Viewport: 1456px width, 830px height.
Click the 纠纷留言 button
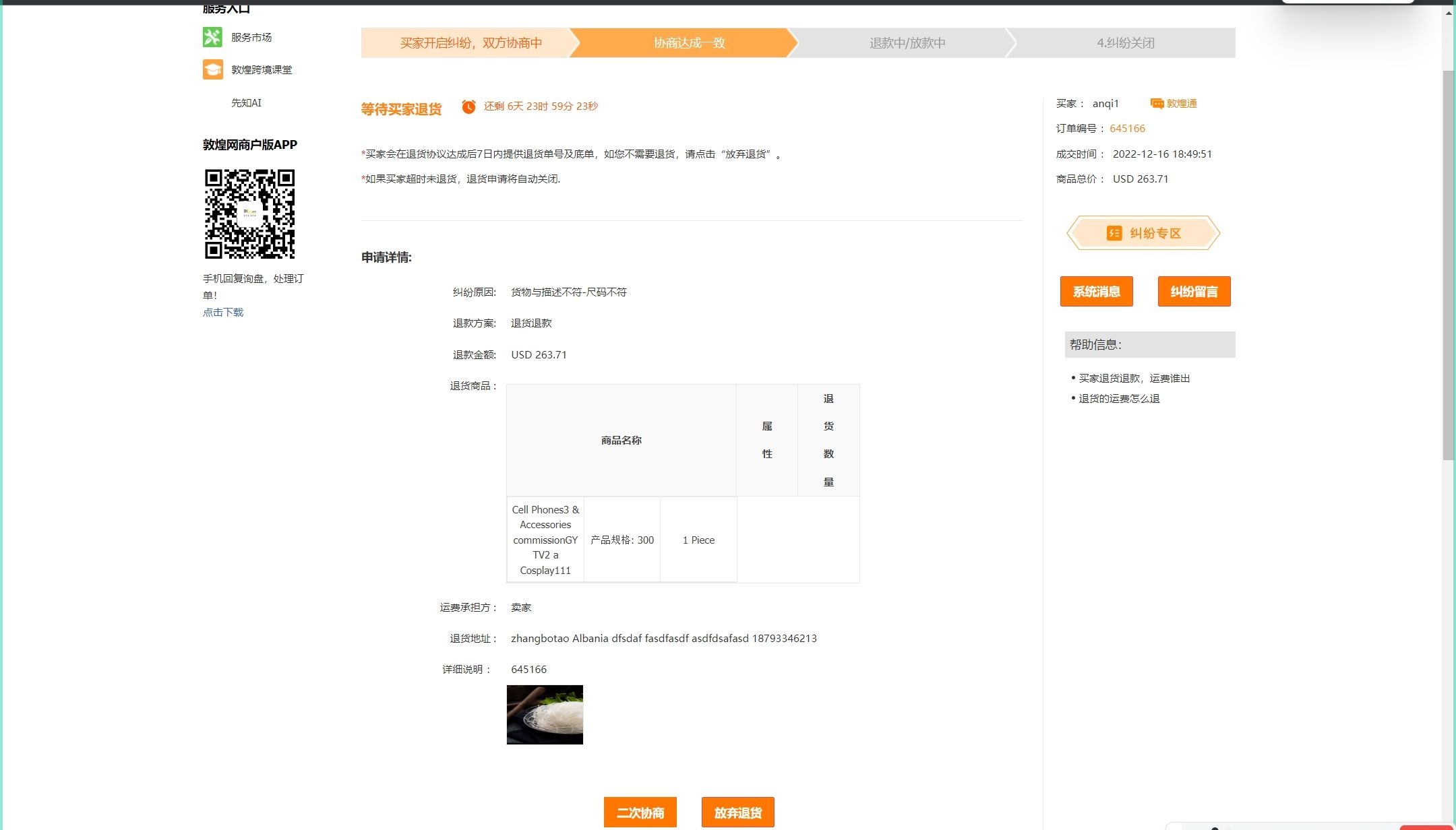[x=1194, y=291]
